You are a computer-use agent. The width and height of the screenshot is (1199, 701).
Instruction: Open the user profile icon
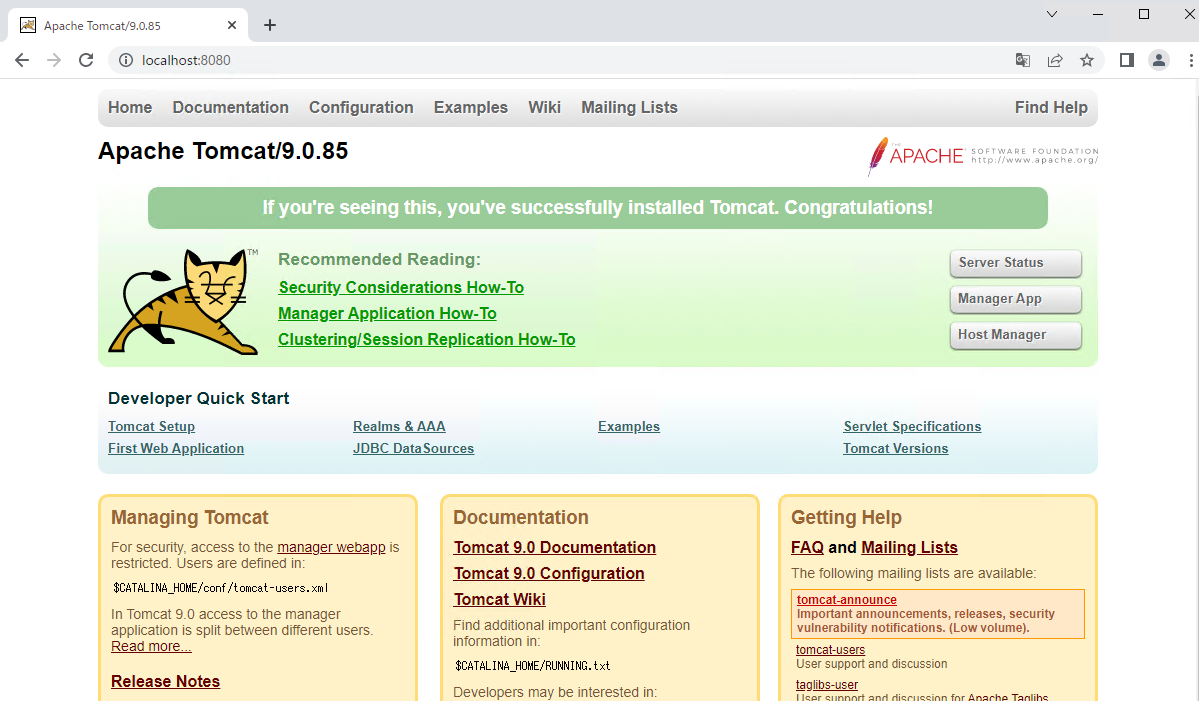pos(1158,60)
